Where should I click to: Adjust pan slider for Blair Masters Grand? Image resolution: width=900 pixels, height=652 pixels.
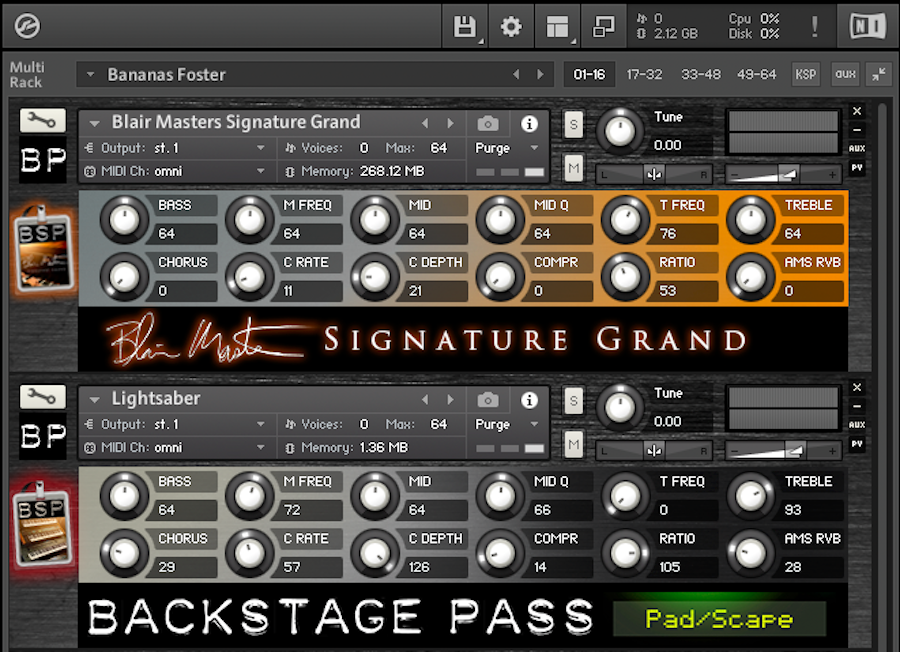[x=654, y=174]
